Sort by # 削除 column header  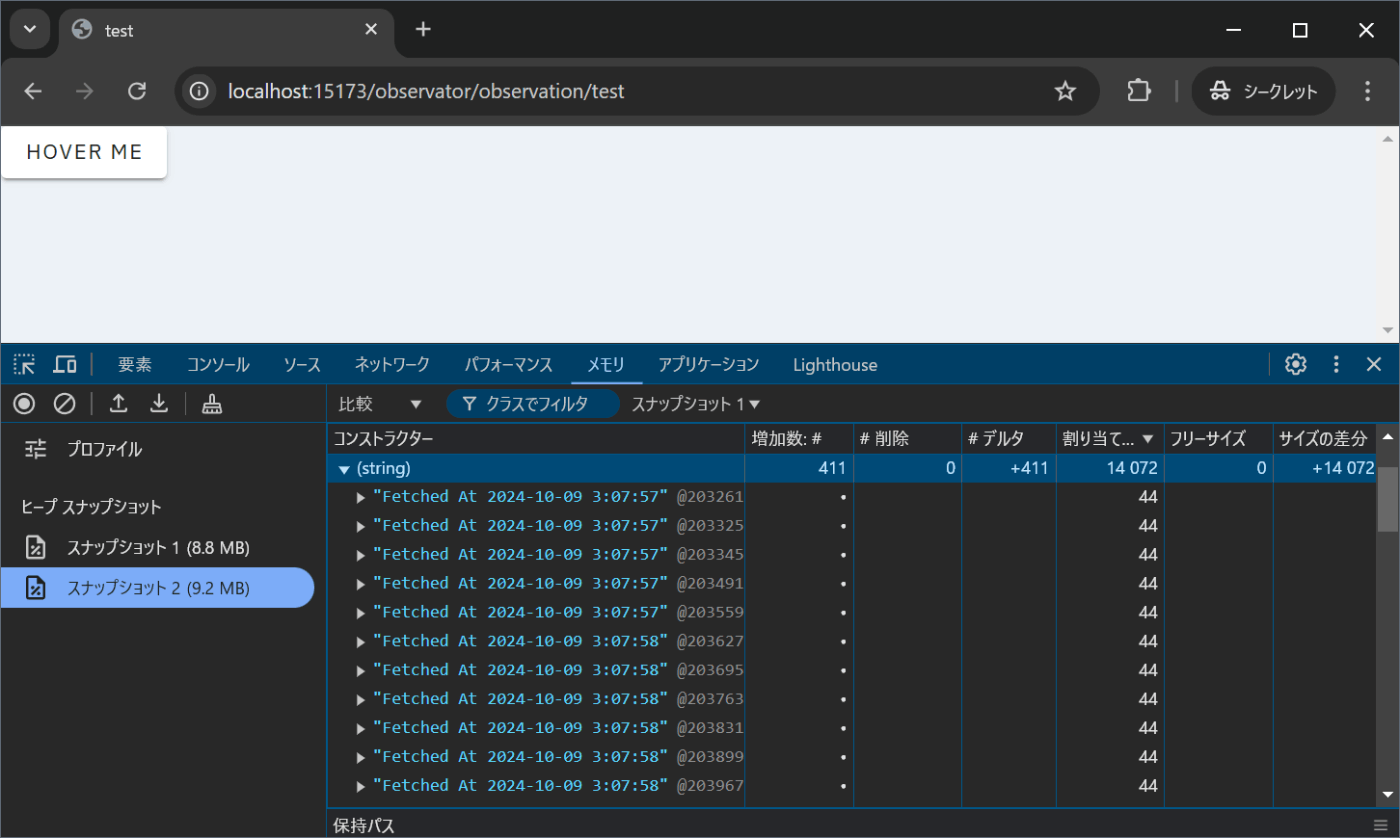coord(908,439)
